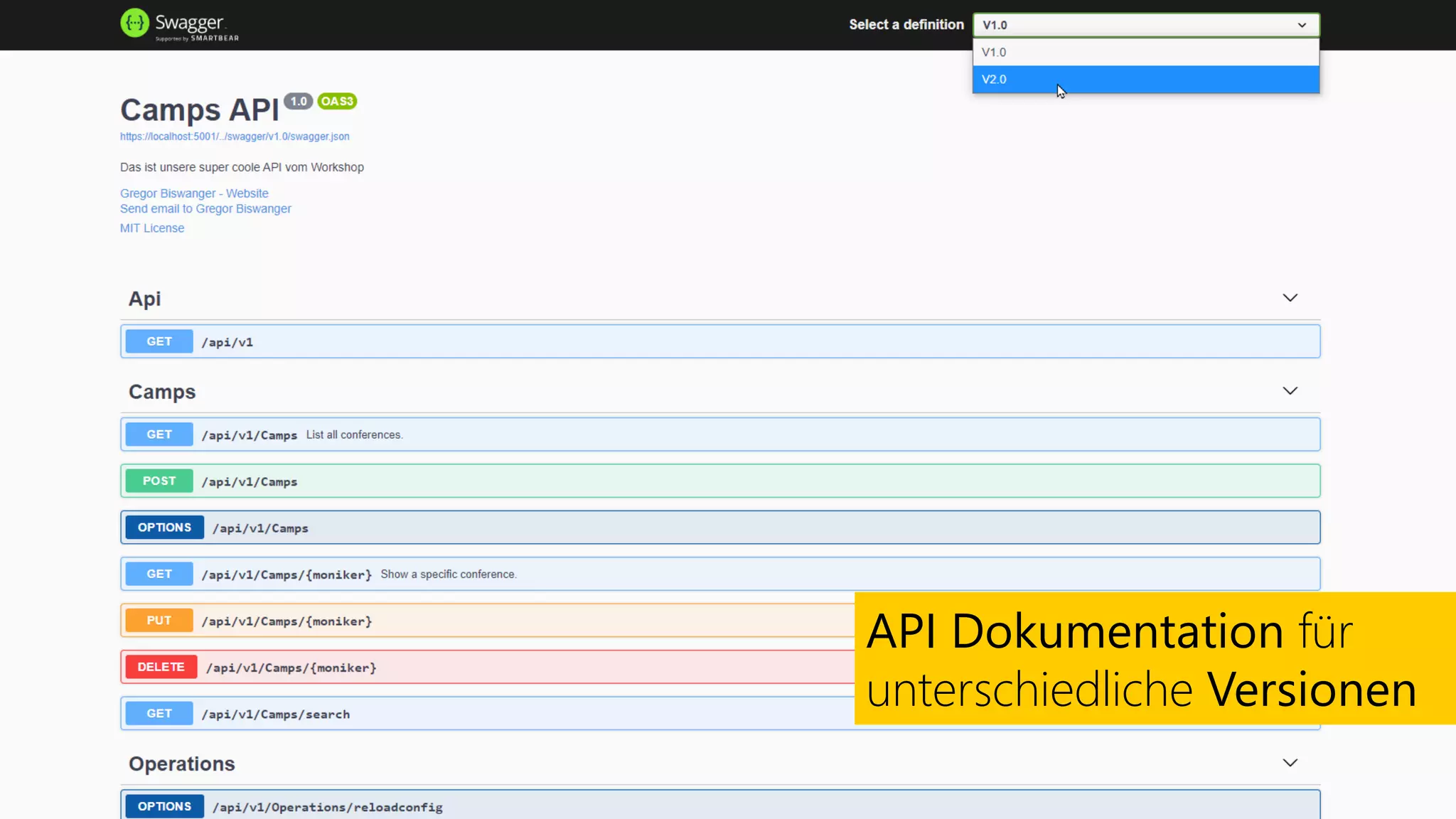Open the MIT License link
The width and height of the screenshot is (1456, 819).
click(152, 228)
